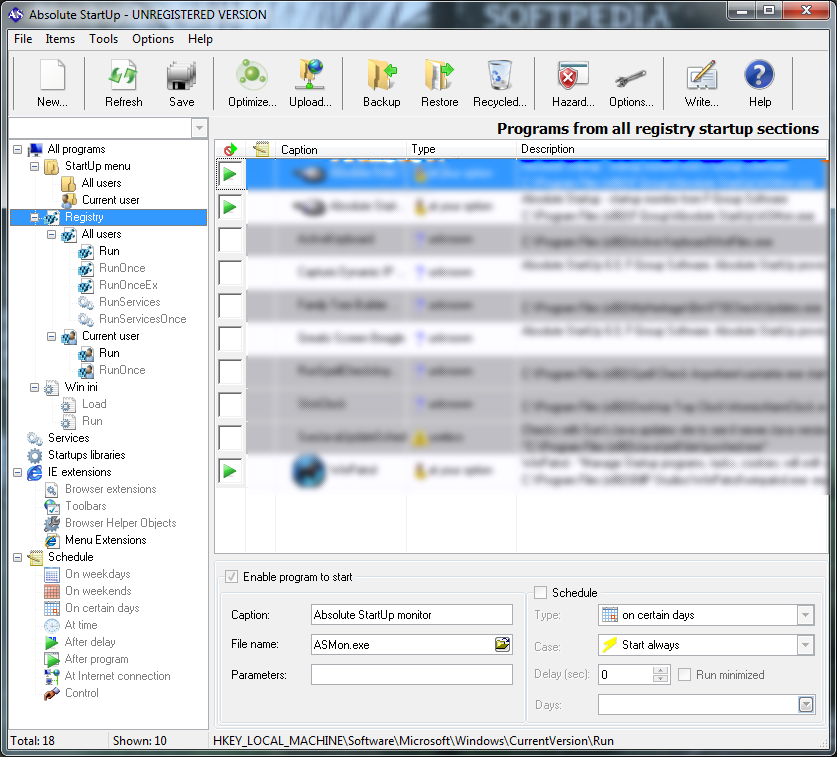Viewport: 837px width, 757px height.
Task: Select the Toolbars tree node
Action: pyautogui.click(x=85, y=506)
